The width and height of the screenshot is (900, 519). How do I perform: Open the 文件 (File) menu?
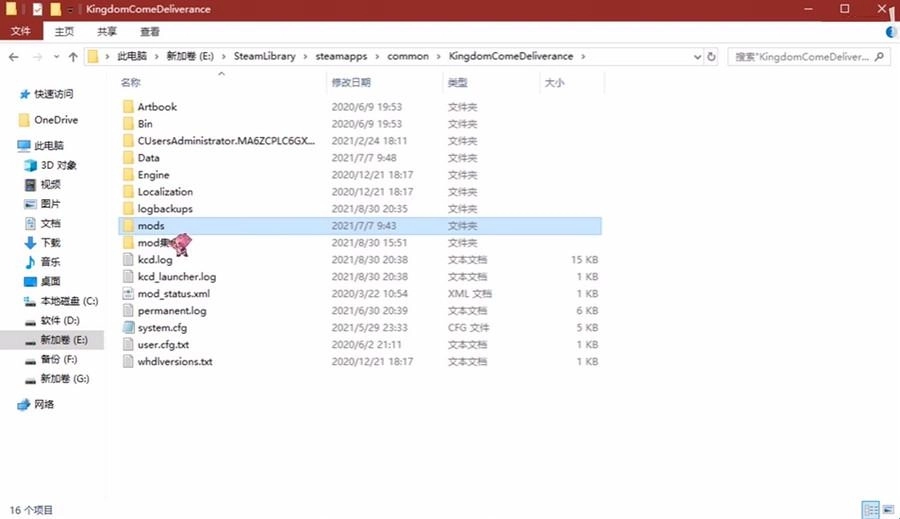coord(20,32)
